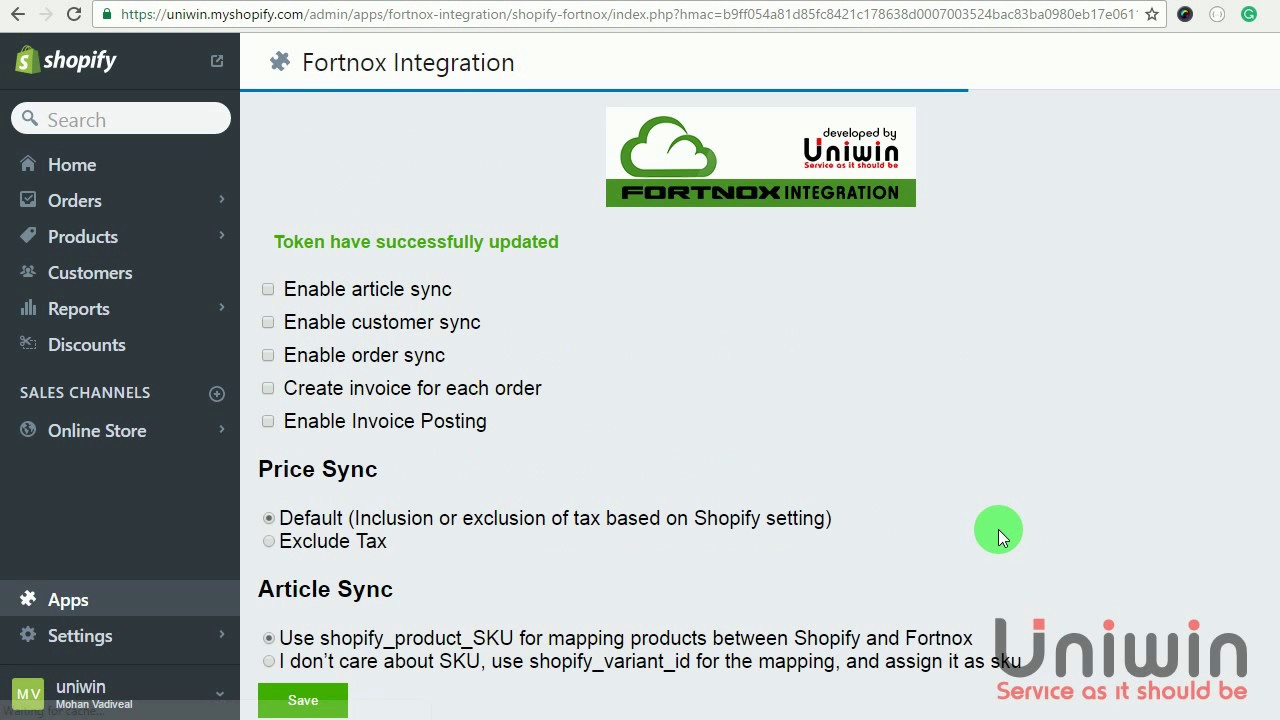
Task: Enable order sync checkbox
Action: click(x=268, y=355)
